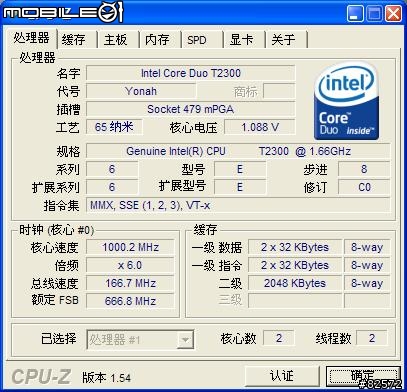This screenshot has height=392, width=407.
Task: Click the 版本 1.54 version text
Action: point(107,377)
